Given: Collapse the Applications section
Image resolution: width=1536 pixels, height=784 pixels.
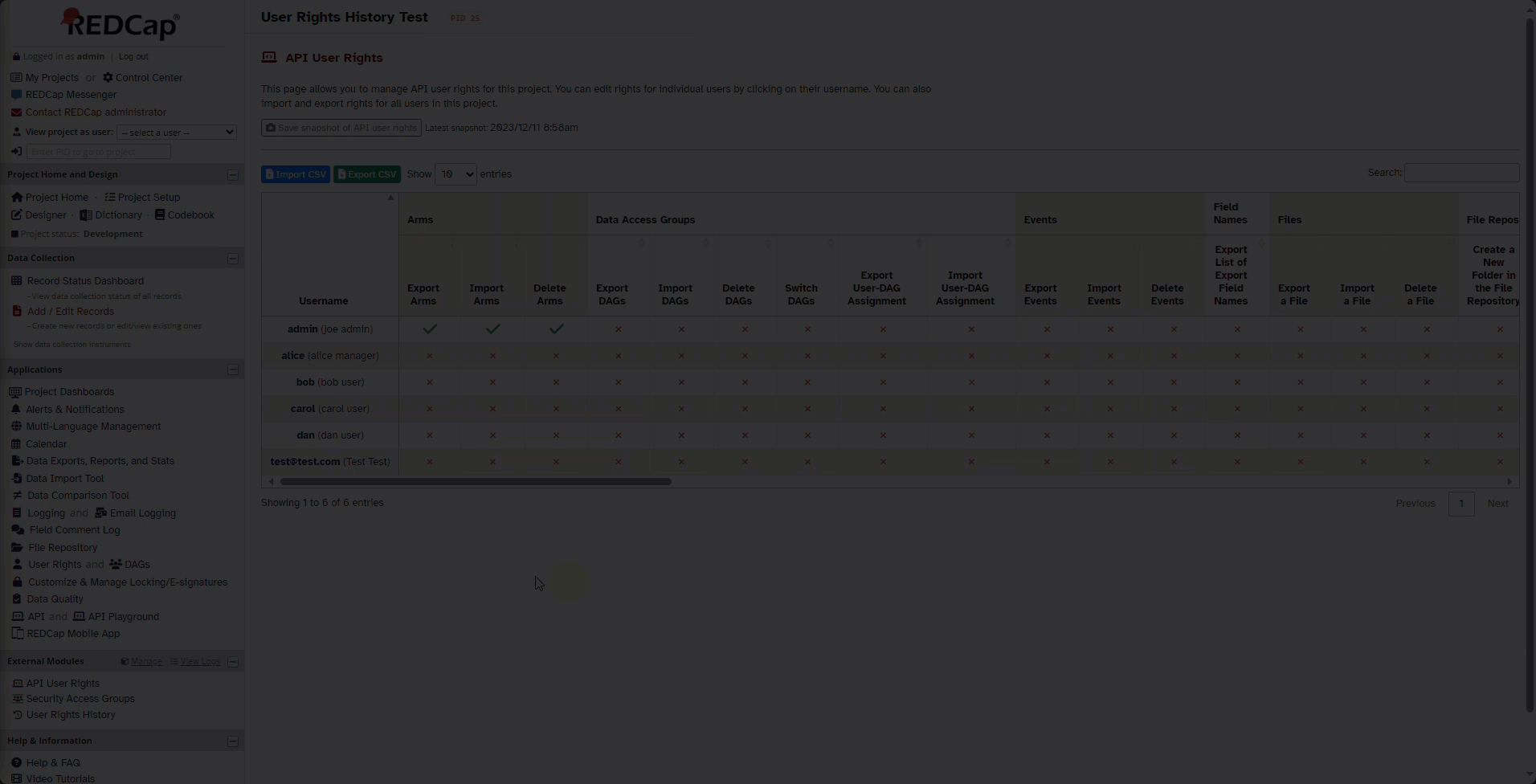Looking at the screenshot, I should pos(233,370).
